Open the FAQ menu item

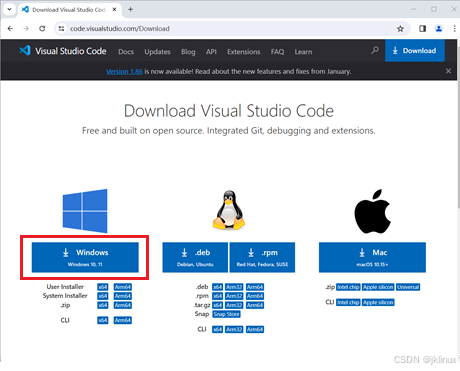(277, 52)
